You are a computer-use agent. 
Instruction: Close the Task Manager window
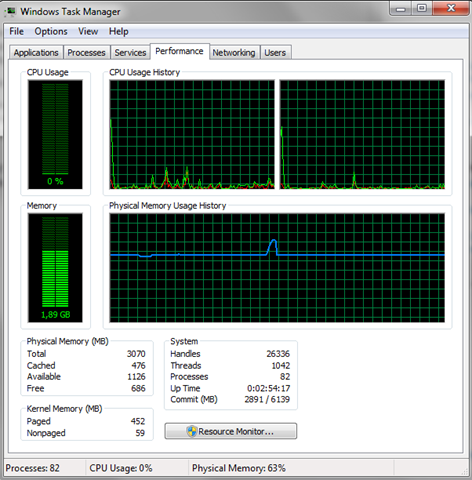(x=451, y=8)
